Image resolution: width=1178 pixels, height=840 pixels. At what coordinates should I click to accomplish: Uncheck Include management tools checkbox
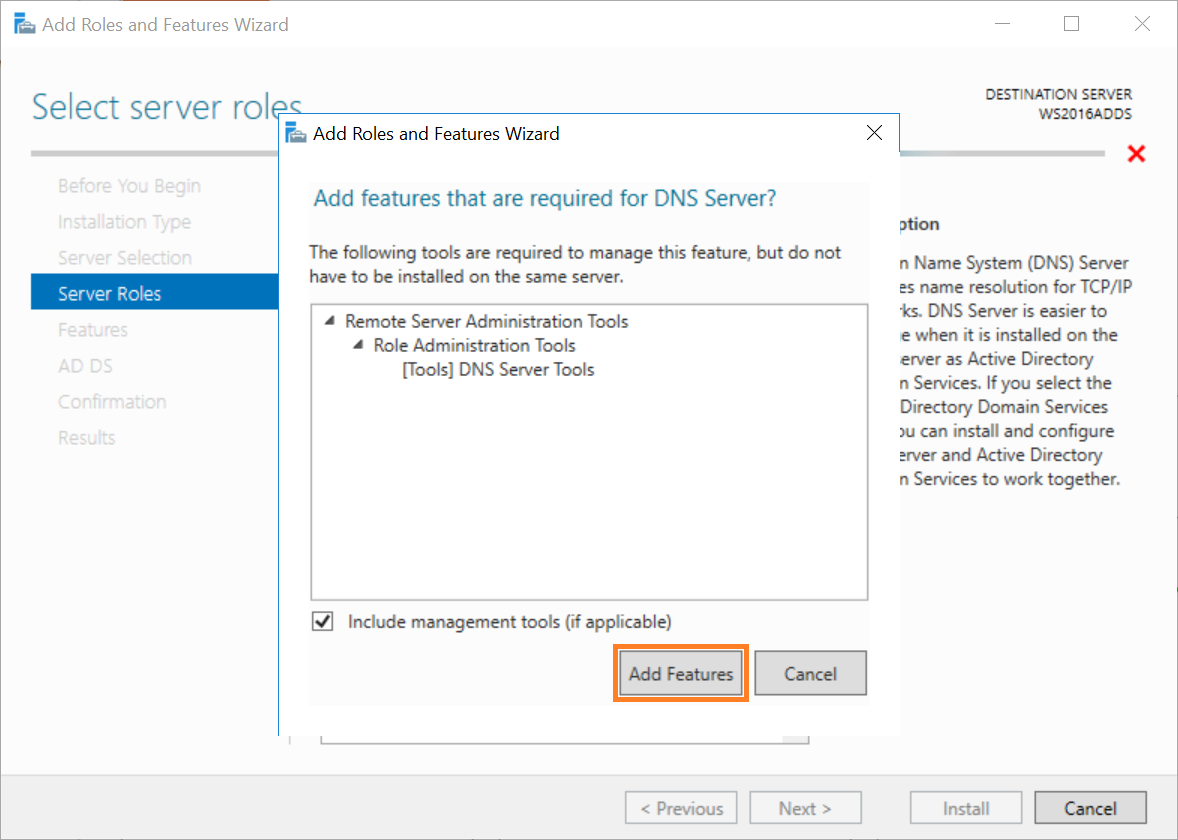(323, 621)
